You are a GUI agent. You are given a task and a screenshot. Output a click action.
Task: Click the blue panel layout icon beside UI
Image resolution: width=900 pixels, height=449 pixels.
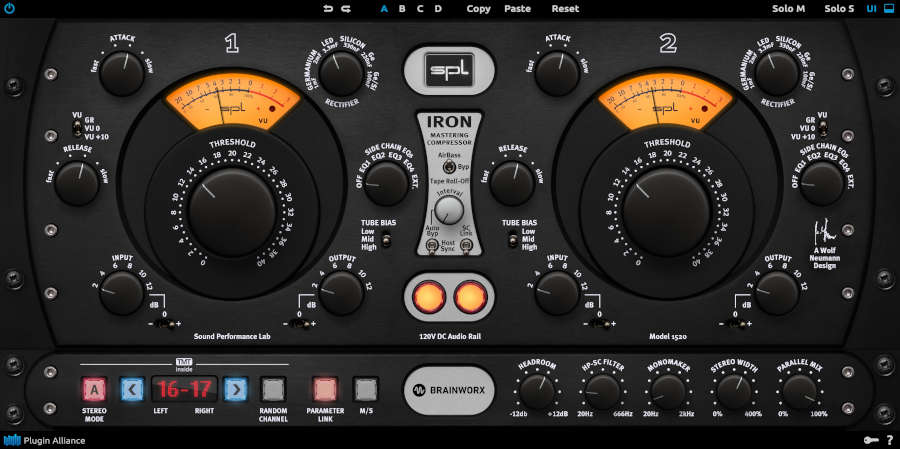tap(888, 9)
